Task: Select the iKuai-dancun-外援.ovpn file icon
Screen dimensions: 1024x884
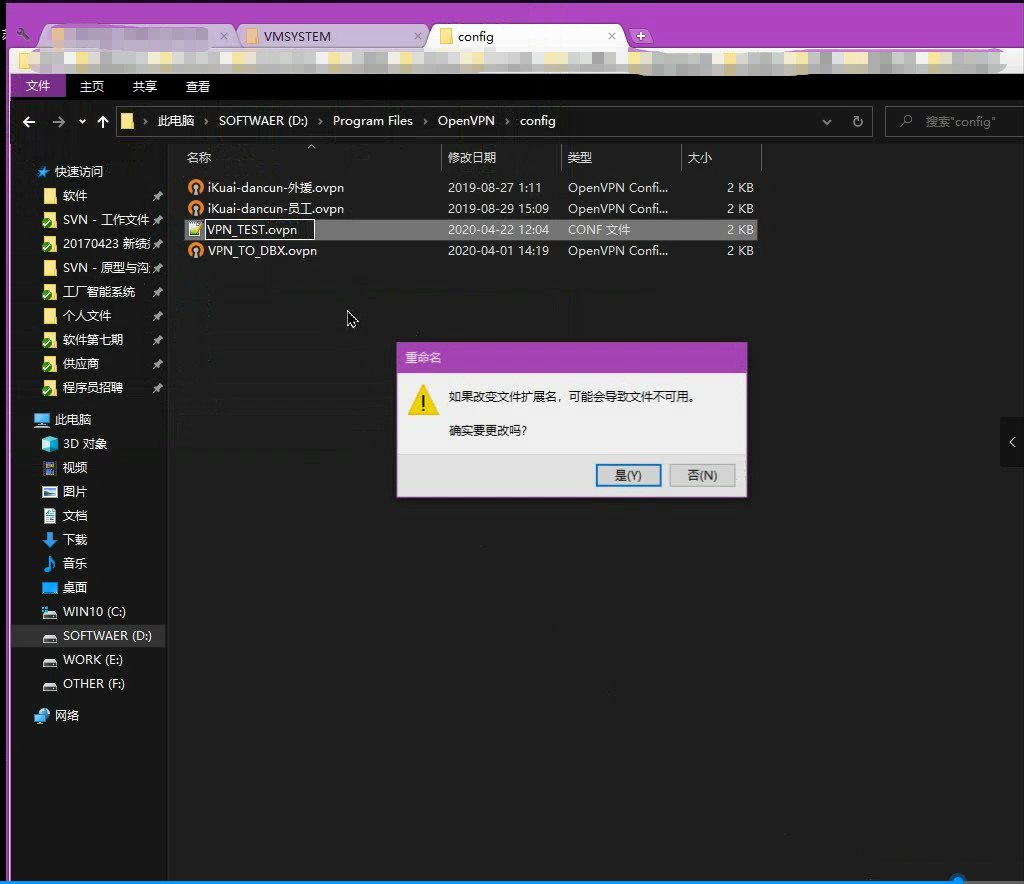Action: point(196,188)
